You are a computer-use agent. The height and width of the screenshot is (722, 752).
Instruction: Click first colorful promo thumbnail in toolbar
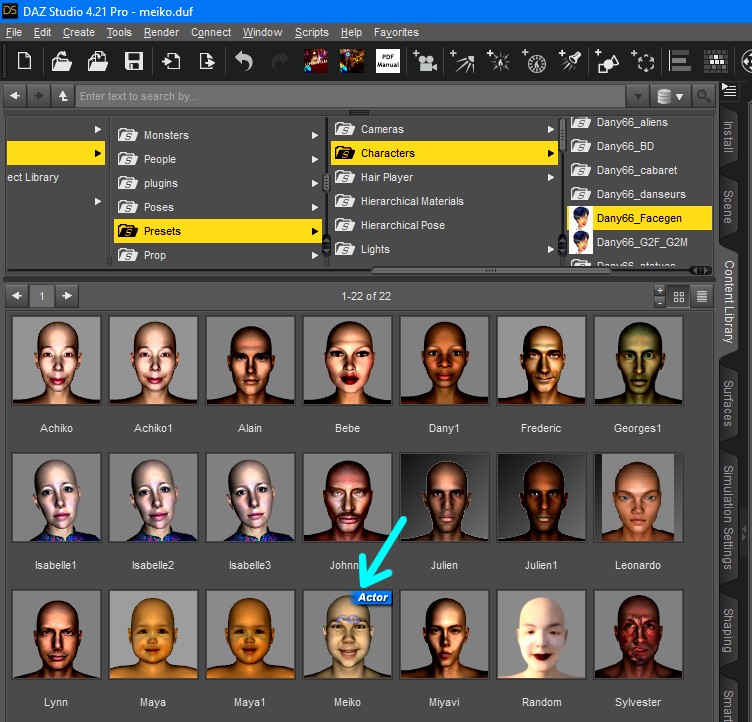pos(316,61)
